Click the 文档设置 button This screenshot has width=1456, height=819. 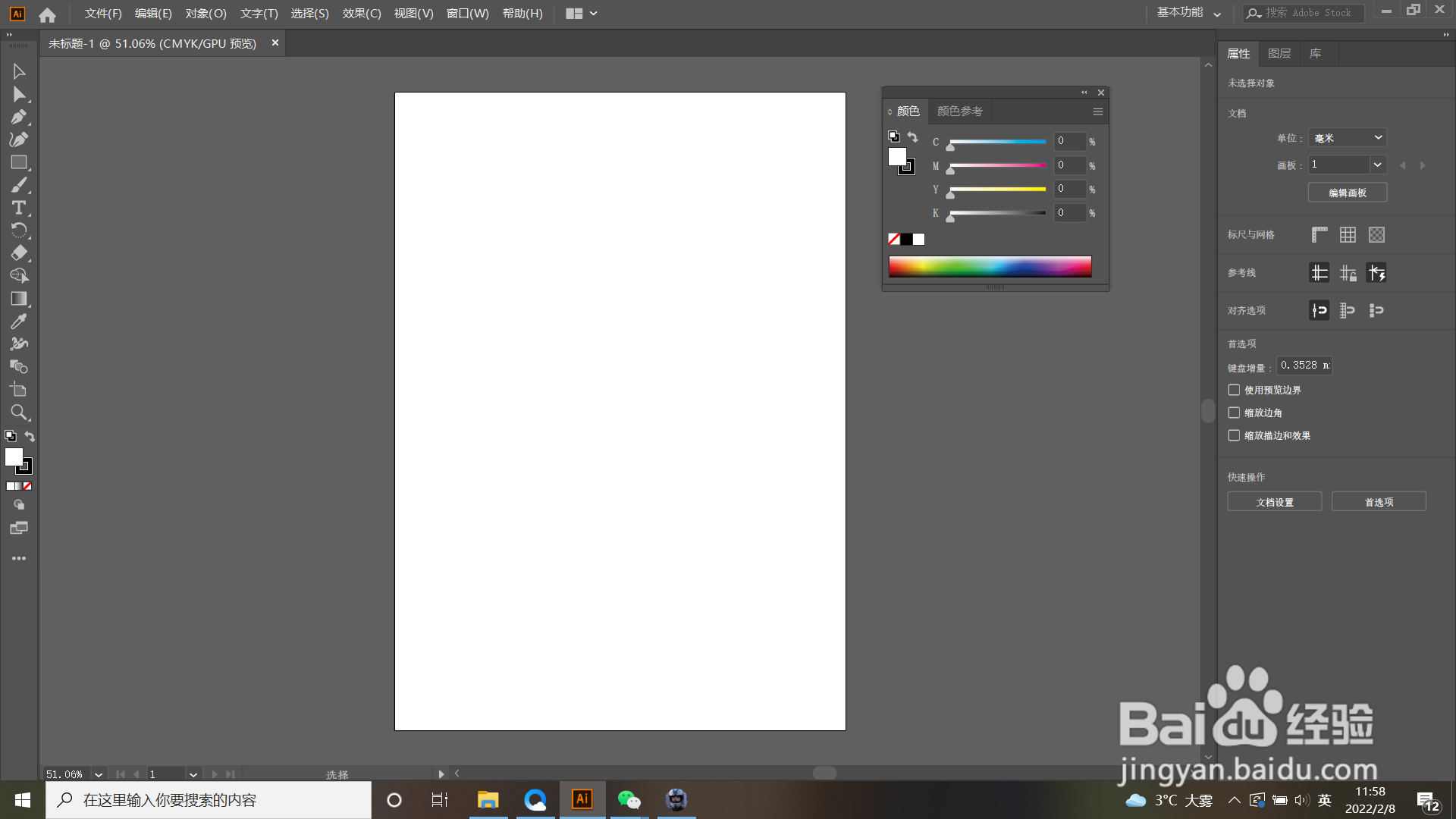coord(1274,502)
